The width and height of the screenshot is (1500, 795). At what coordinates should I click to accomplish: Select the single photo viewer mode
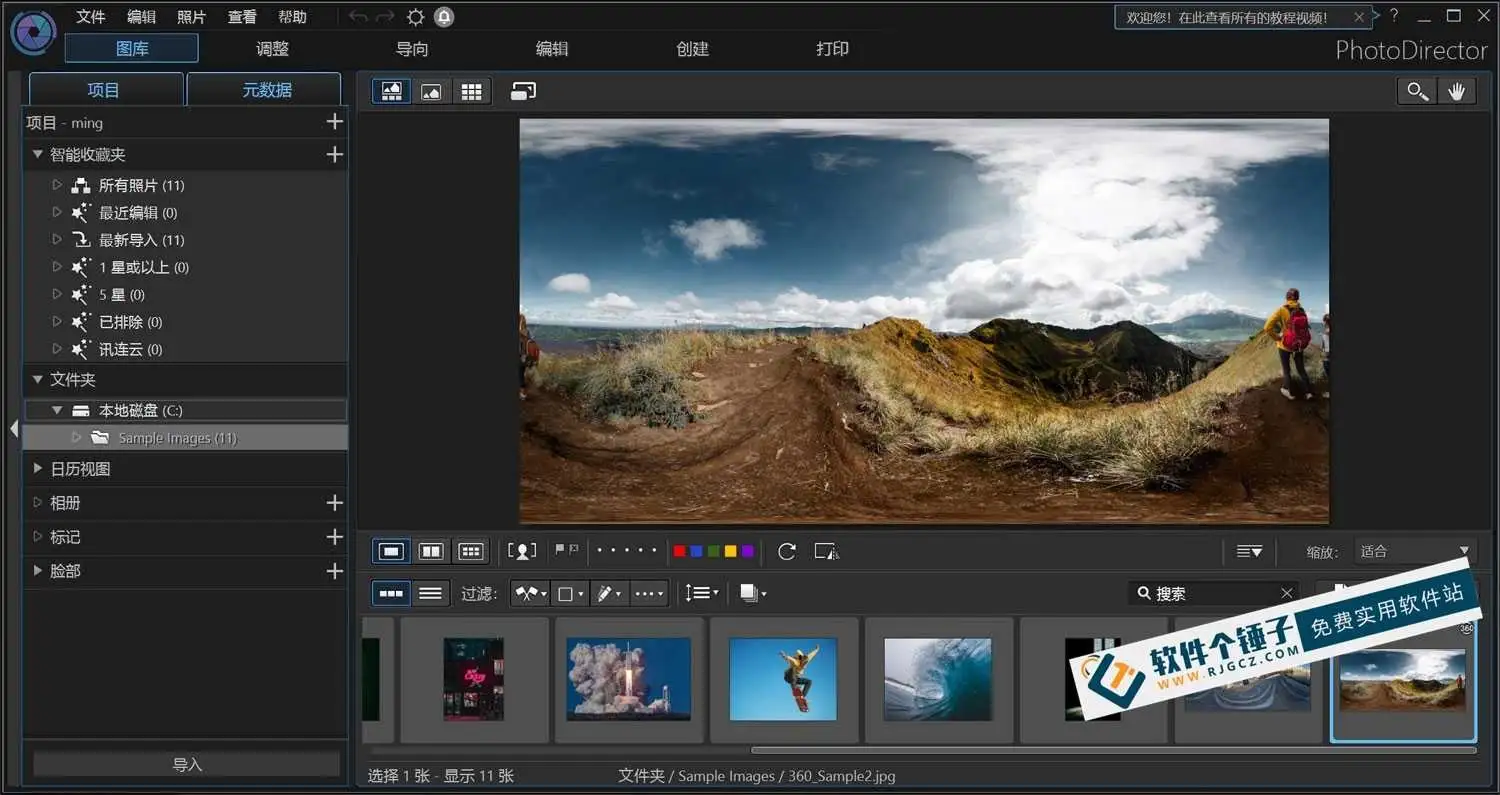coord(431,91)
